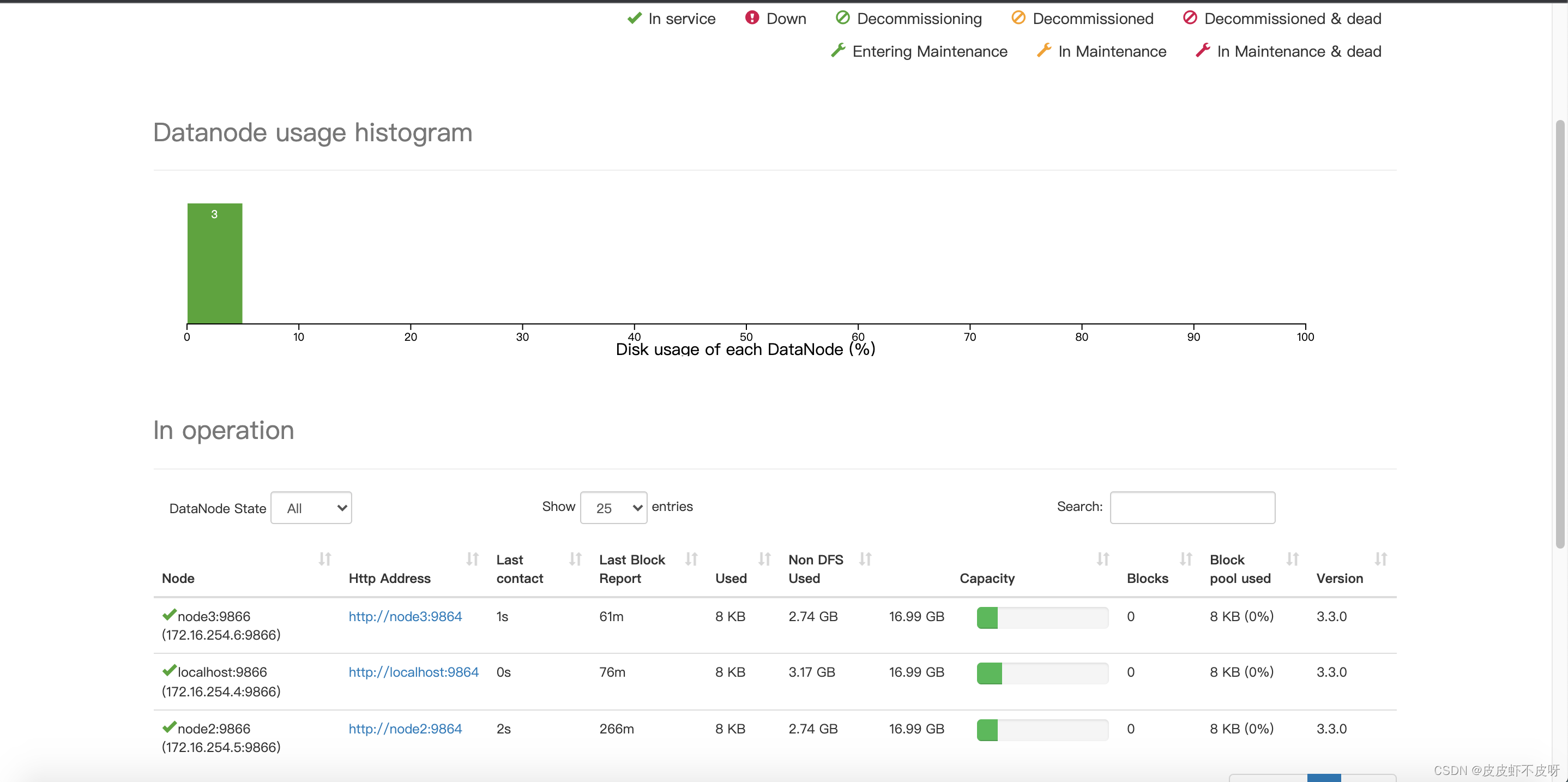Click the Datanode usage histogram heading
Image resolution: width=1568 pixels, height=782 pixels.
tap(313, 133)
